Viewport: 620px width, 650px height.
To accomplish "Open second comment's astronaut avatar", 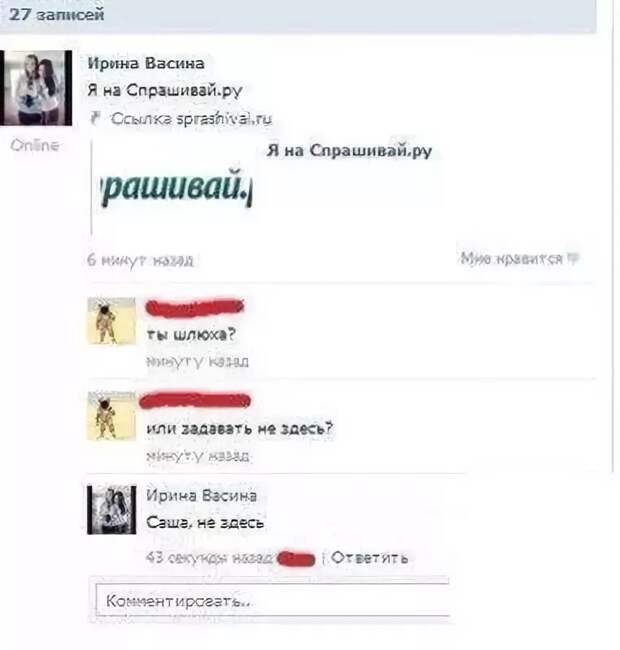I will point(111,416).
